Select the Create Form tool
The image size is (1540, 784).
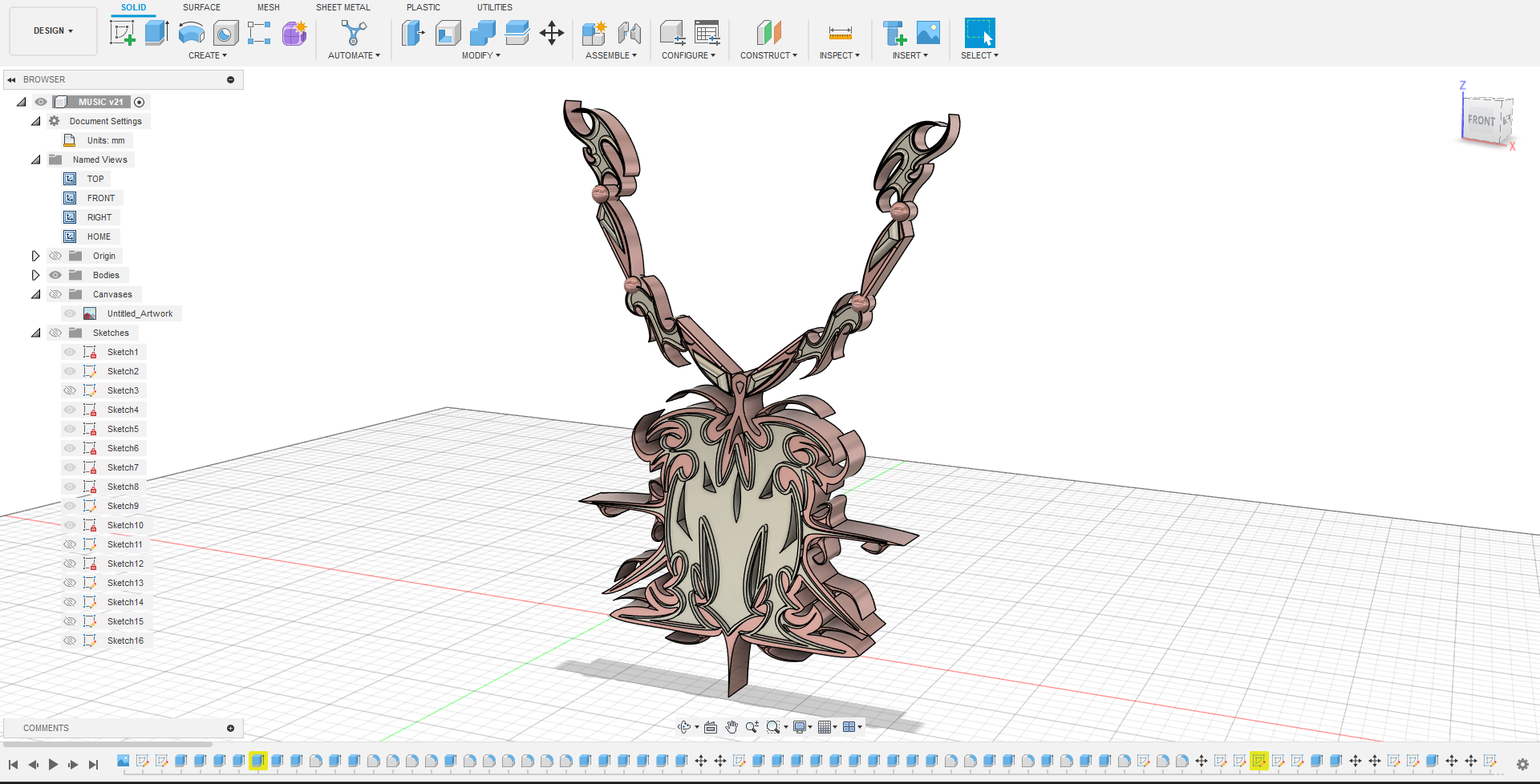(x=294, y=33)
